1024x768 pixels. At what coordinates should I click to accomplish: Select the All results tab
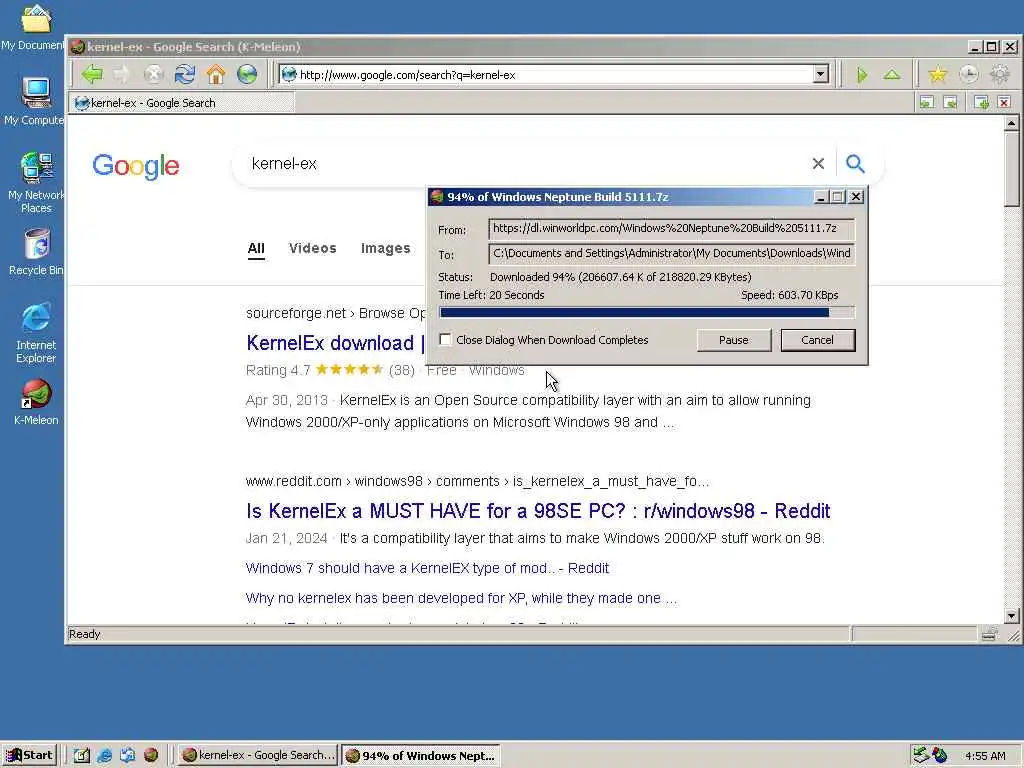tap(256, 248)
